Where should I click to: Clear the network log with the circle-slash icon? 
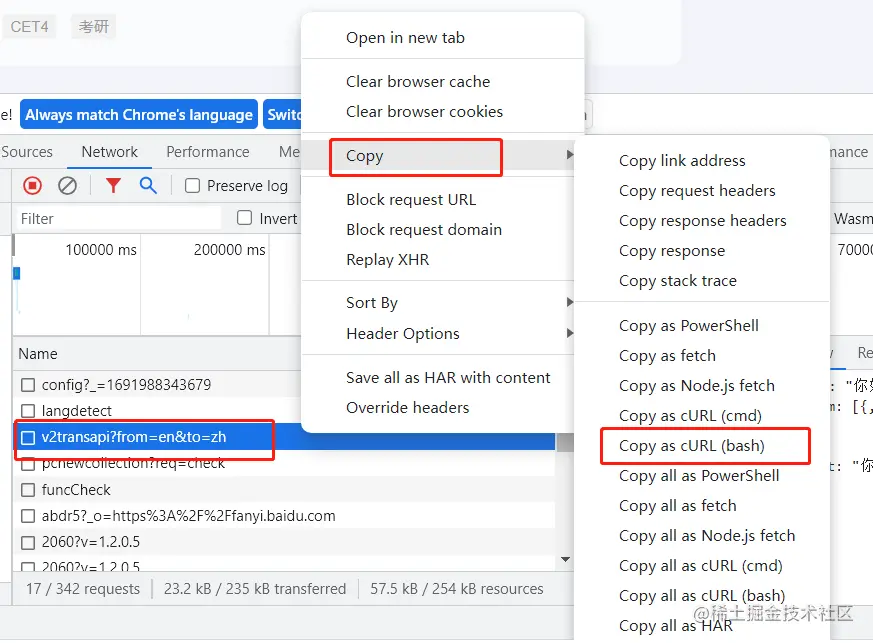click(67, 185)
